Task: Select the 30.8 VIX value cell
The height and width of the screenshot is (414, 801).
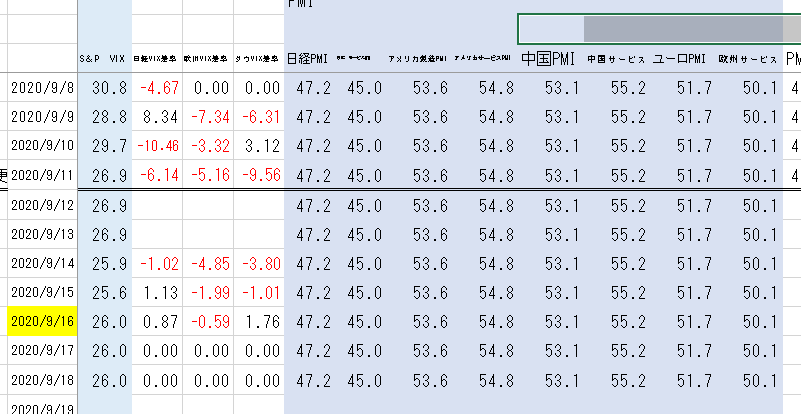Action: (104, 88)
